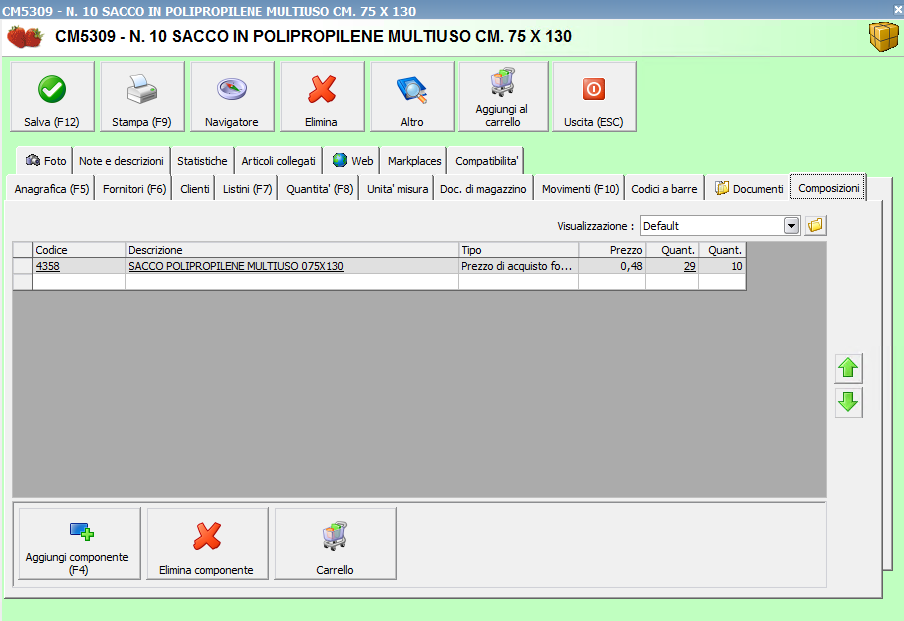Switch to the Clienti tab

point(194,189)
